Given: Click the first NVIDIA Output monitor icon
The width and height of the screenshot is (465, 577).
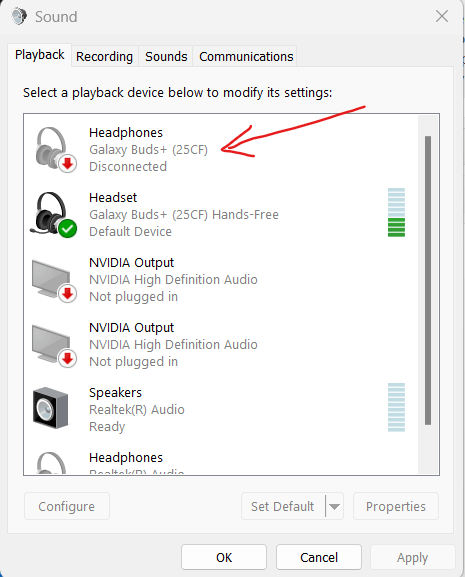Looking at the screenshot, I should coord(54,281).
